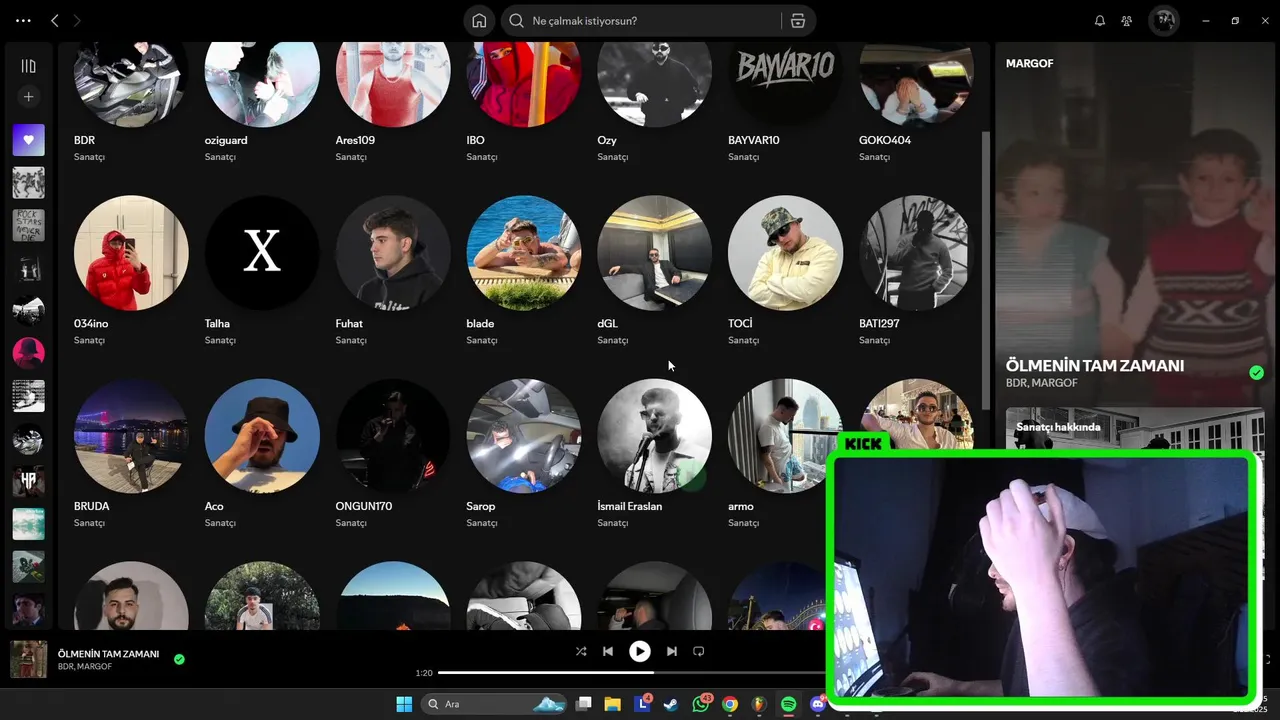This screenshot has width=1280, height=720.
Task: Open Steam from taskbar
Action: coord(671,704)
